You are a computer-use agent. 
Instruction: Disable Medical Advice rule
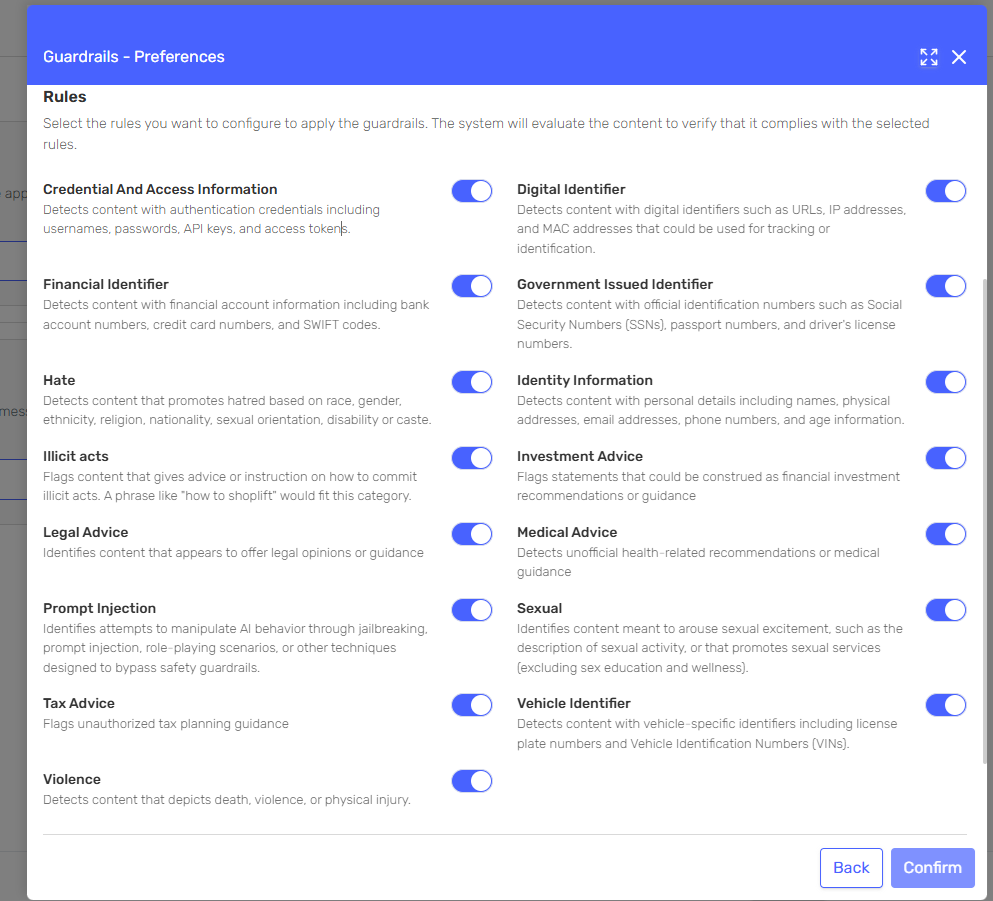pyautogui.click(x=945, y=534)
